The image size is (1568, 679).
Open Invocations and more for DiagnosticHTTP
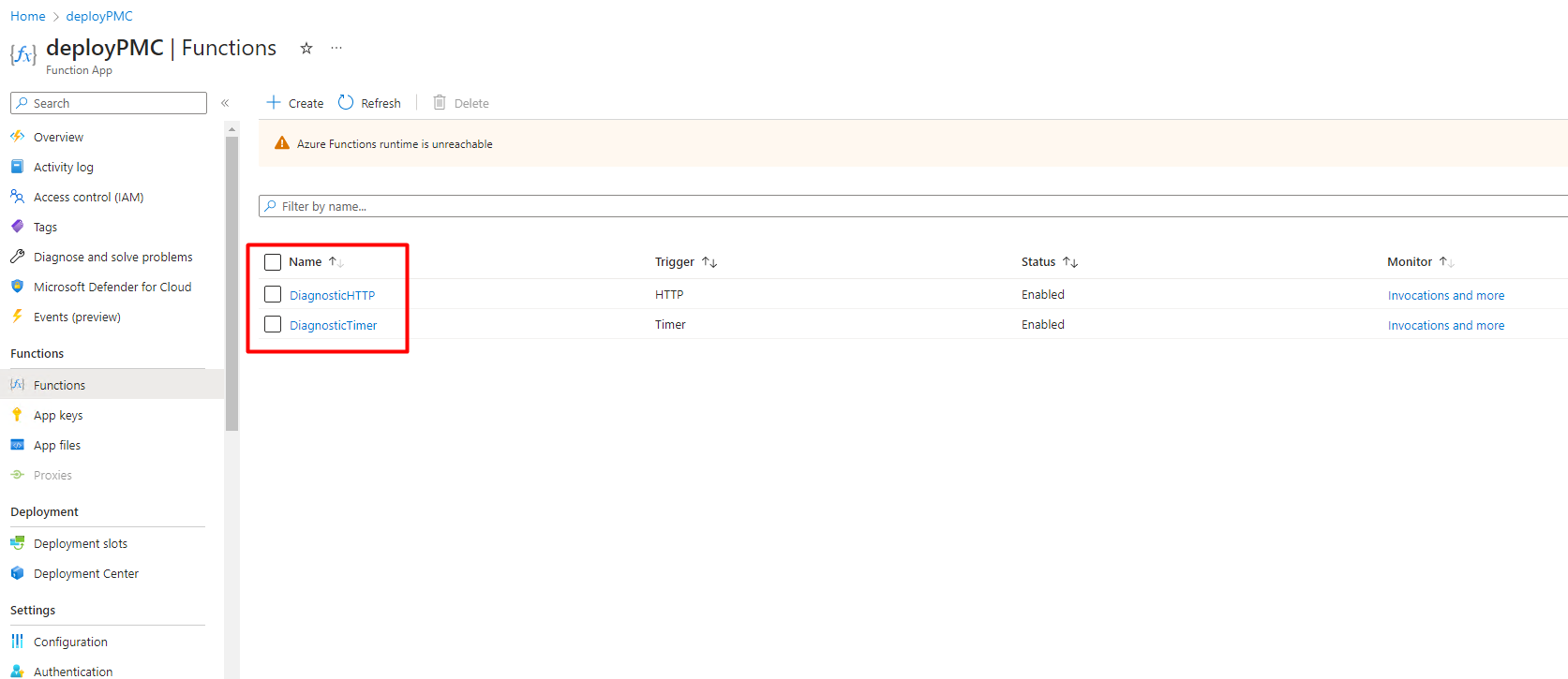click(1446, 295)
